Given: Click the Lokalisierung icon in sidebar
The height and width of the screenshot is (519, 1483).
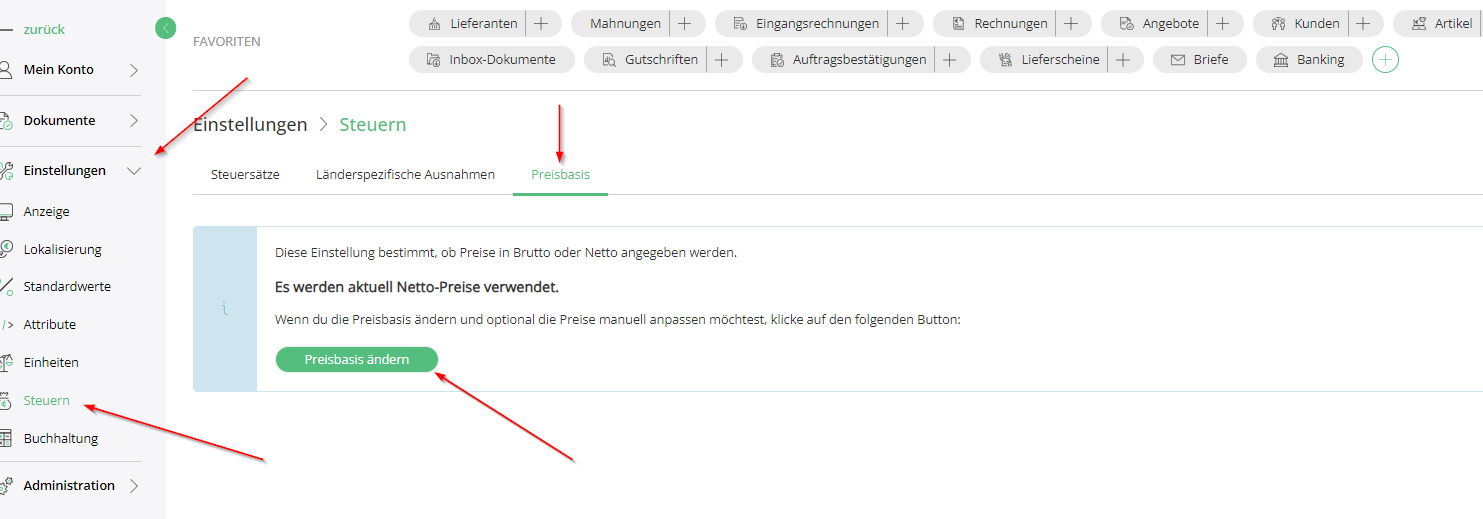Looking at the screenshot, I should 5,250.
